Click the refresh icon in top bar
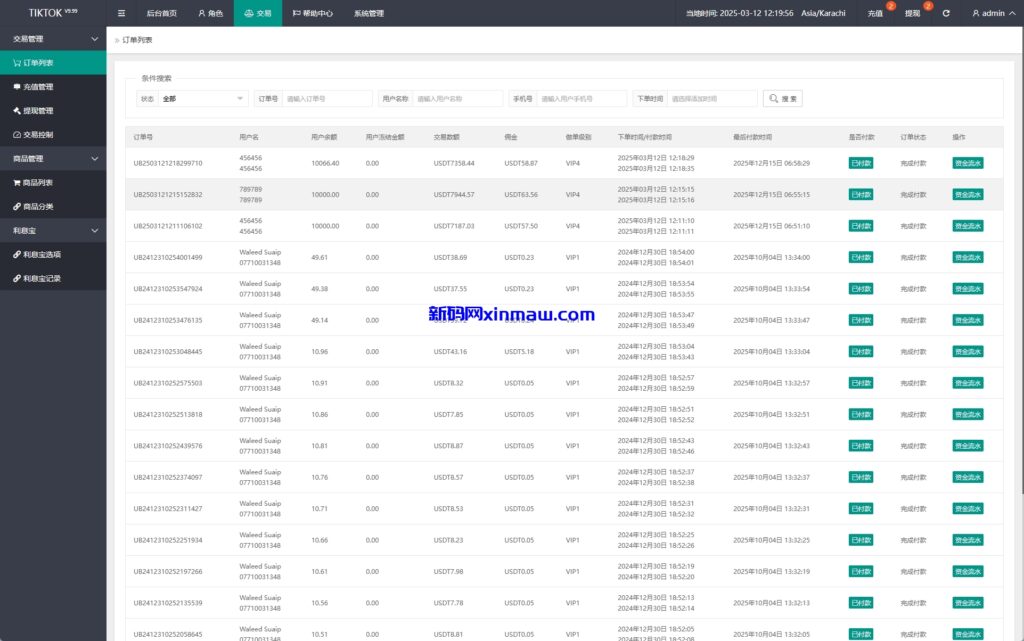 (946, 13)
